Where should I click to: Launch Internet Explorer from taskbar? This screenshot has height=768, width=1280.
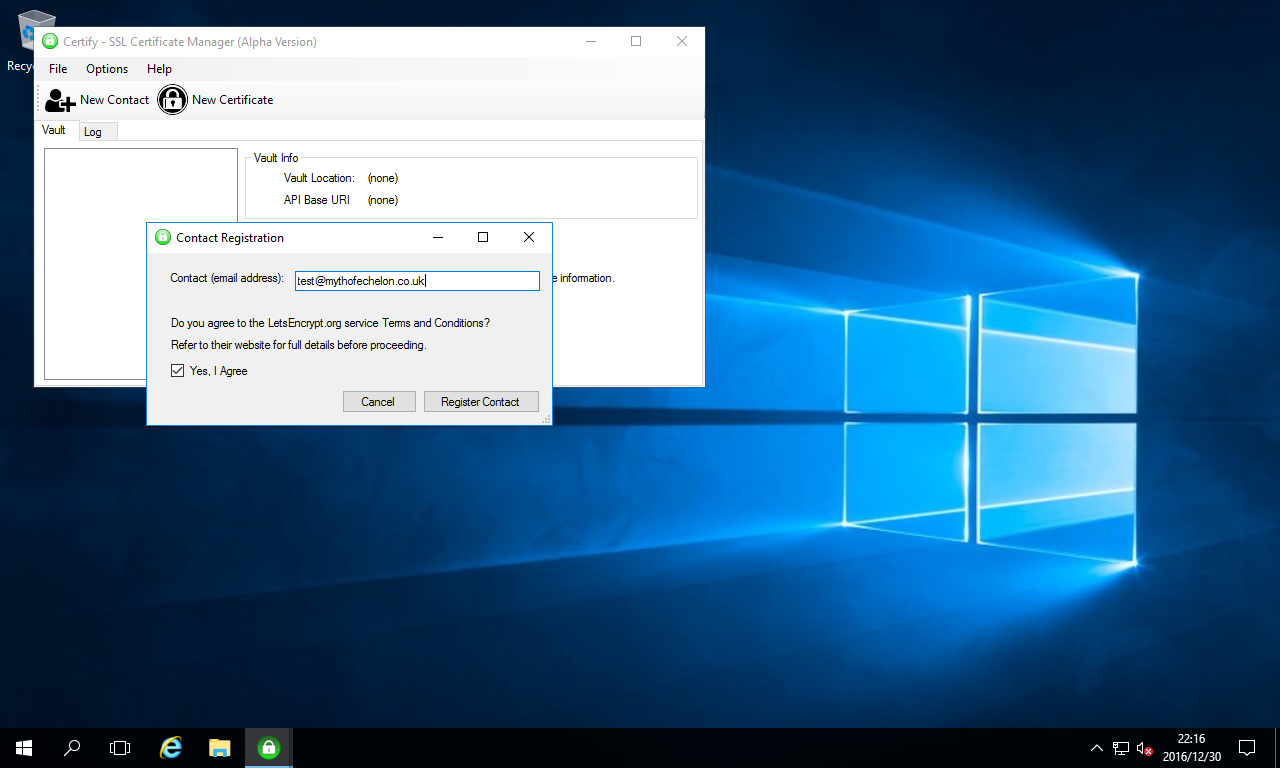pos(172,747)
